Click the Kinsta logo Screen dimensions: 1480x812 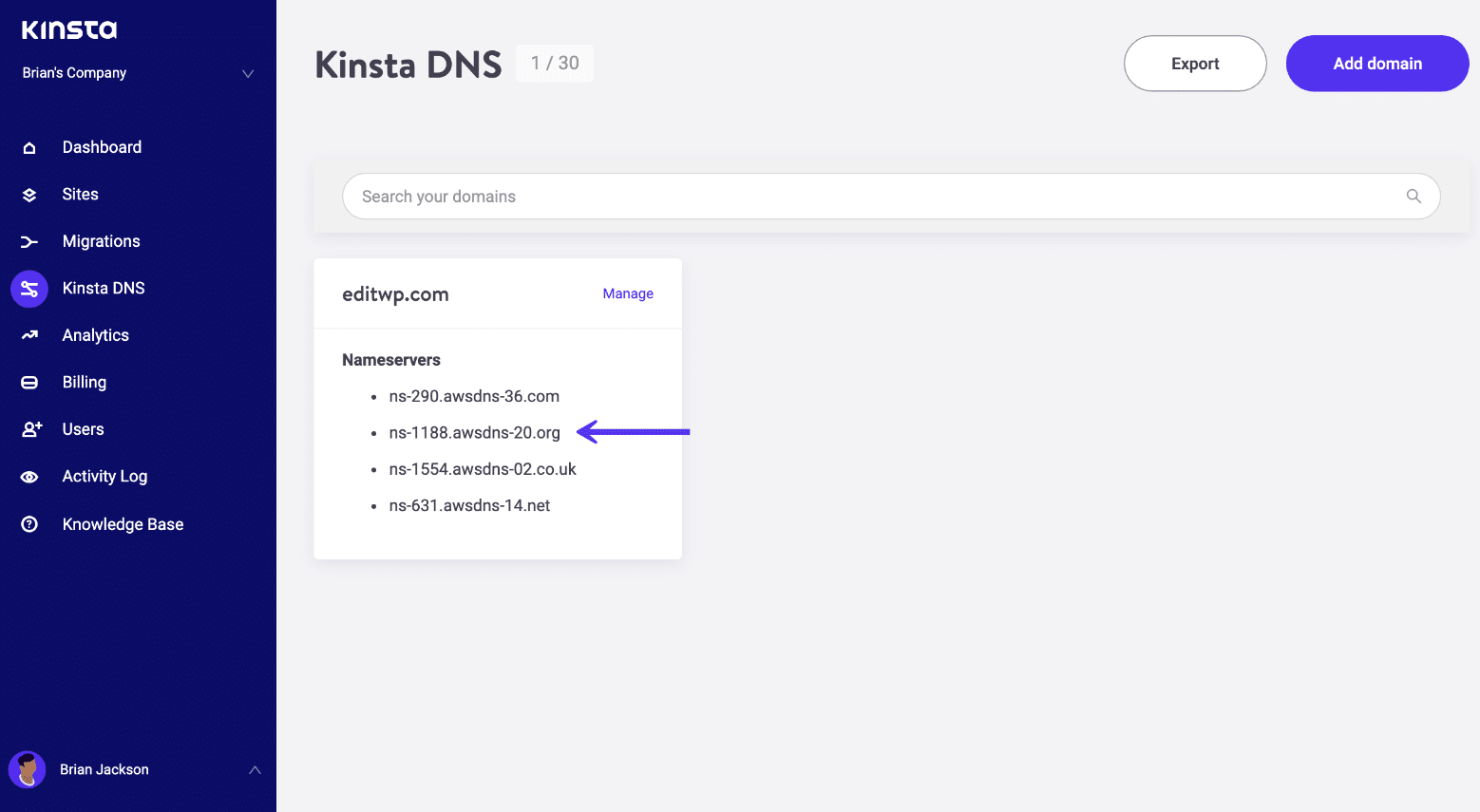tap(67, 29)
